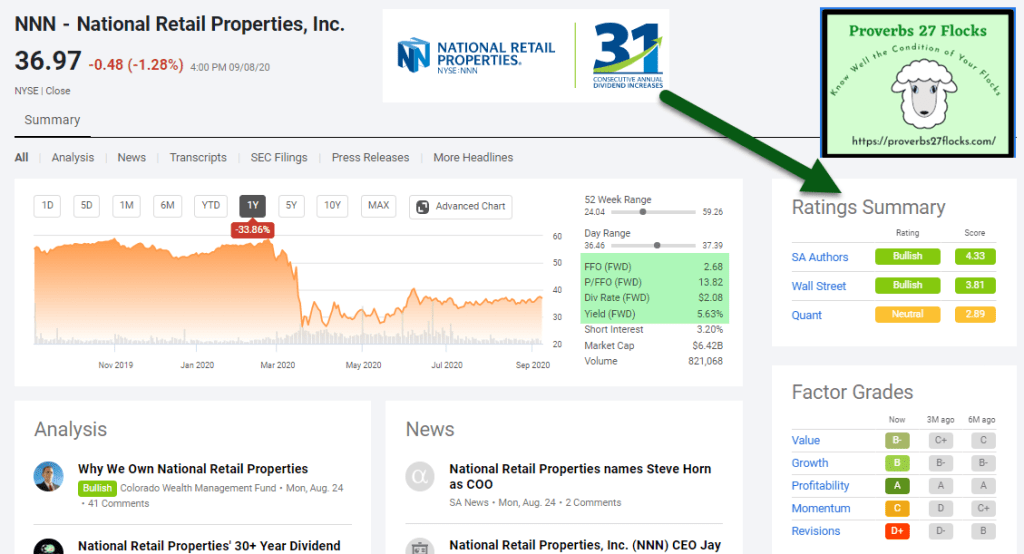This screenshot has height=554, width=1024.
Task: Open article Why We Own National Retail Properties
Action: click(x=193, y=469)
